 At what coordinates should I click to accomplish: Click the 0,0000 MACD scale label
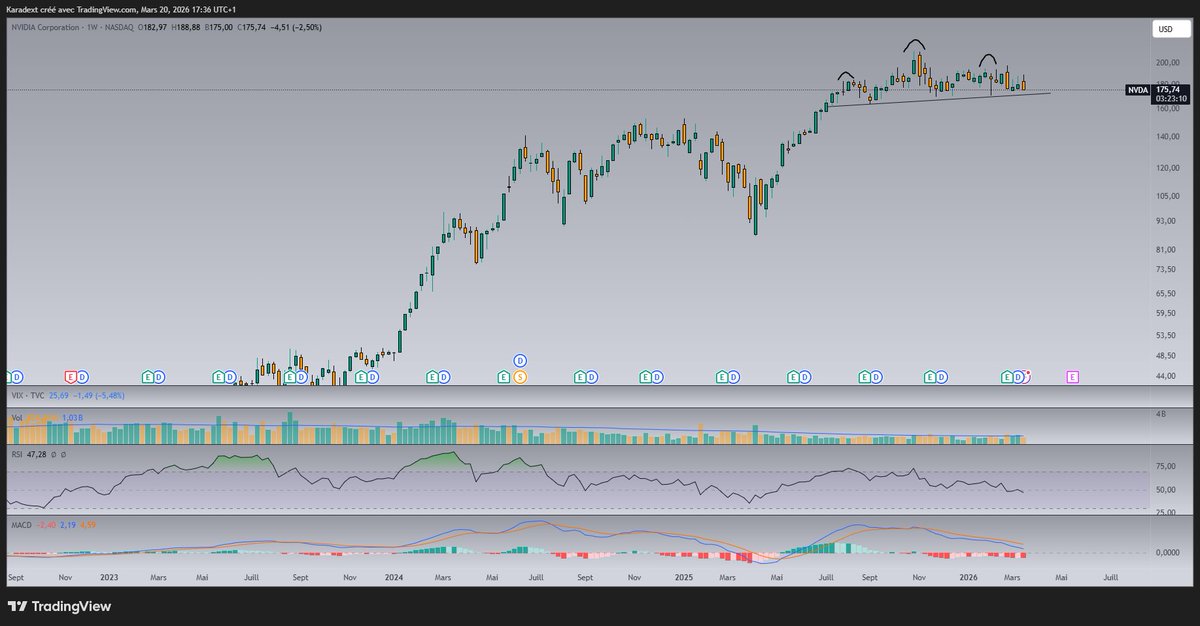click(1166, 552)
